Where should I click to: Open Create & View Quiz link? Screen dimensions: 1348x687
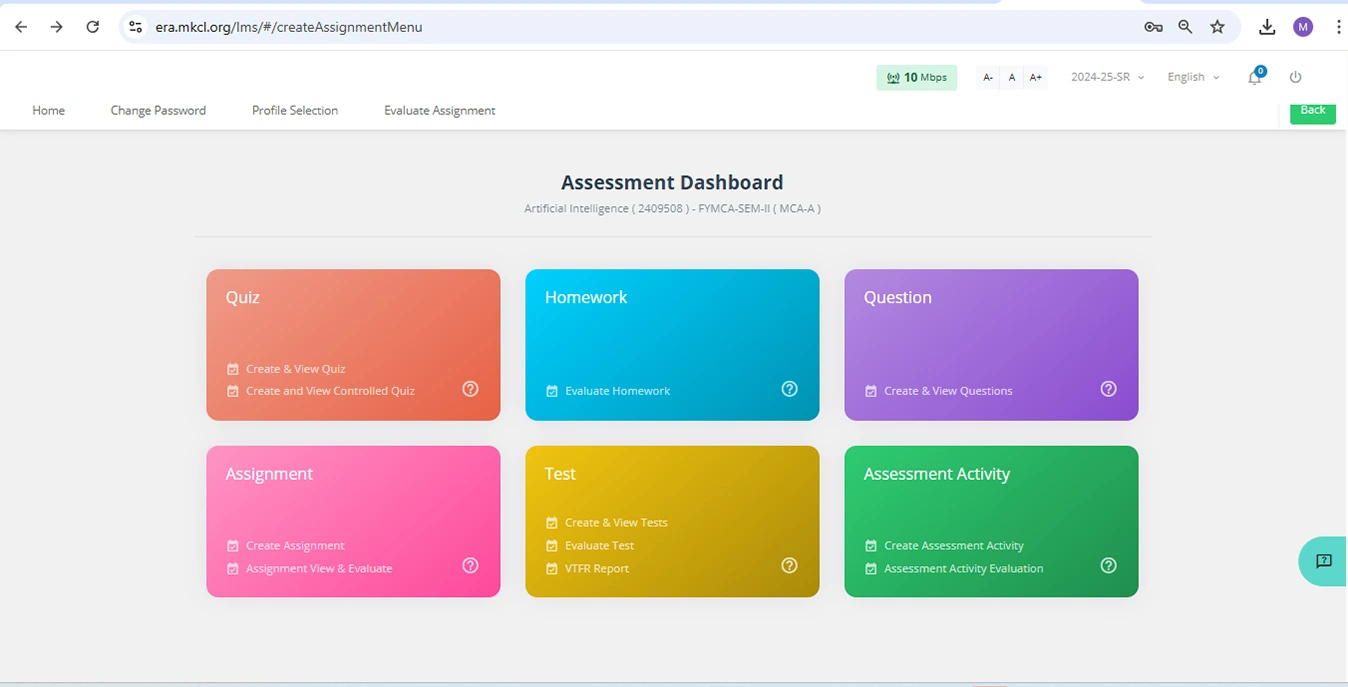(295, 369)
